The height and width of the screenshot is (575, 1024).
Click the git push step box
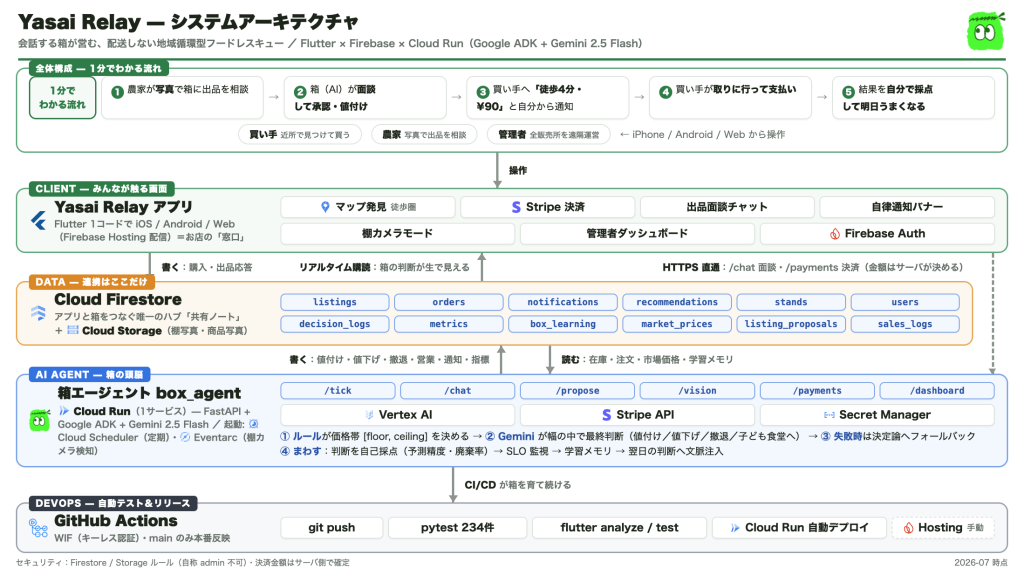click(332, 528)
